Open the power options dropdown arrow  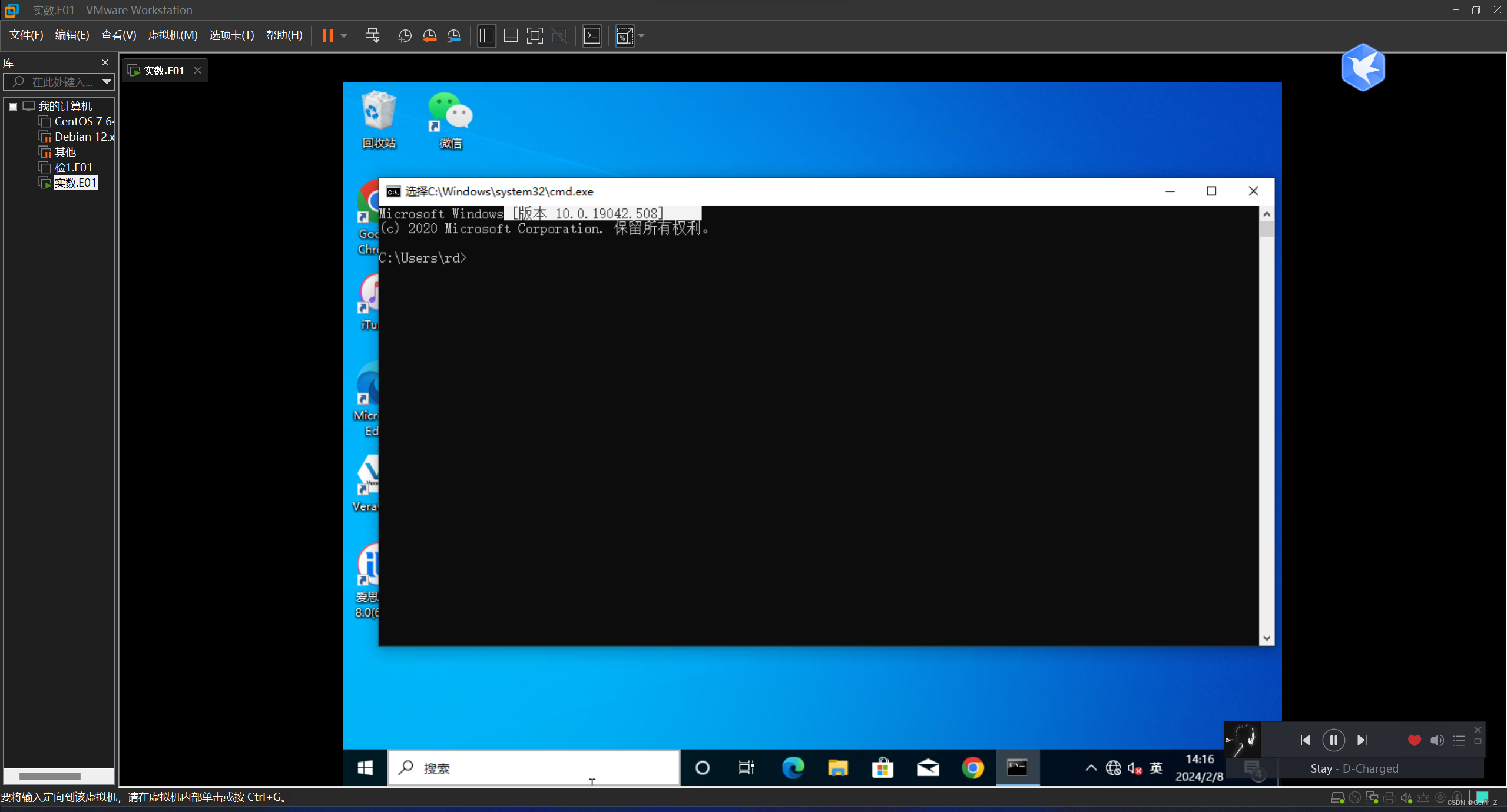click(344, 36)
